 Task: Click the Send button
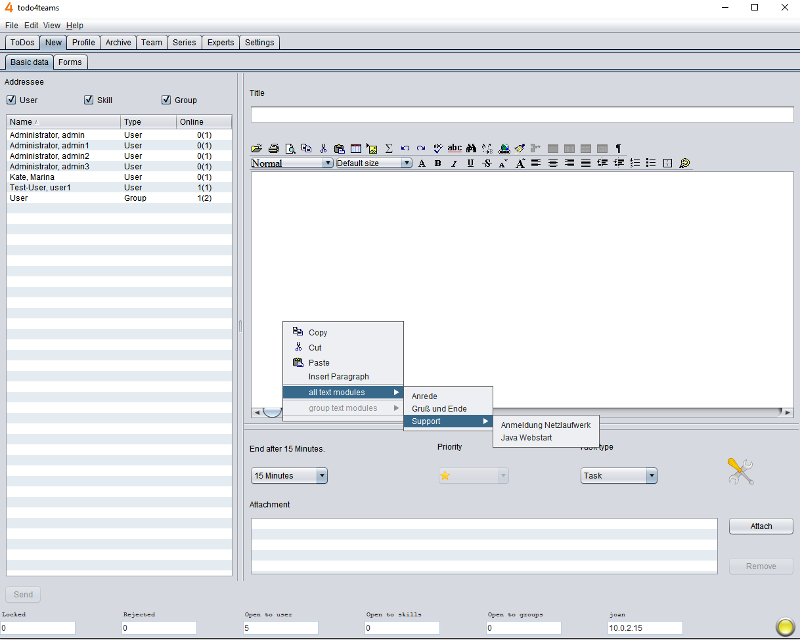[23, 594]
